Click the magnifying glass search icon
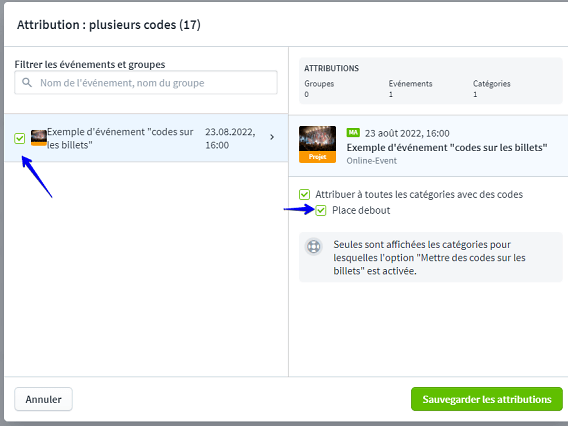The height and width of the screenshot is (426, 568). tap(27, 83)
